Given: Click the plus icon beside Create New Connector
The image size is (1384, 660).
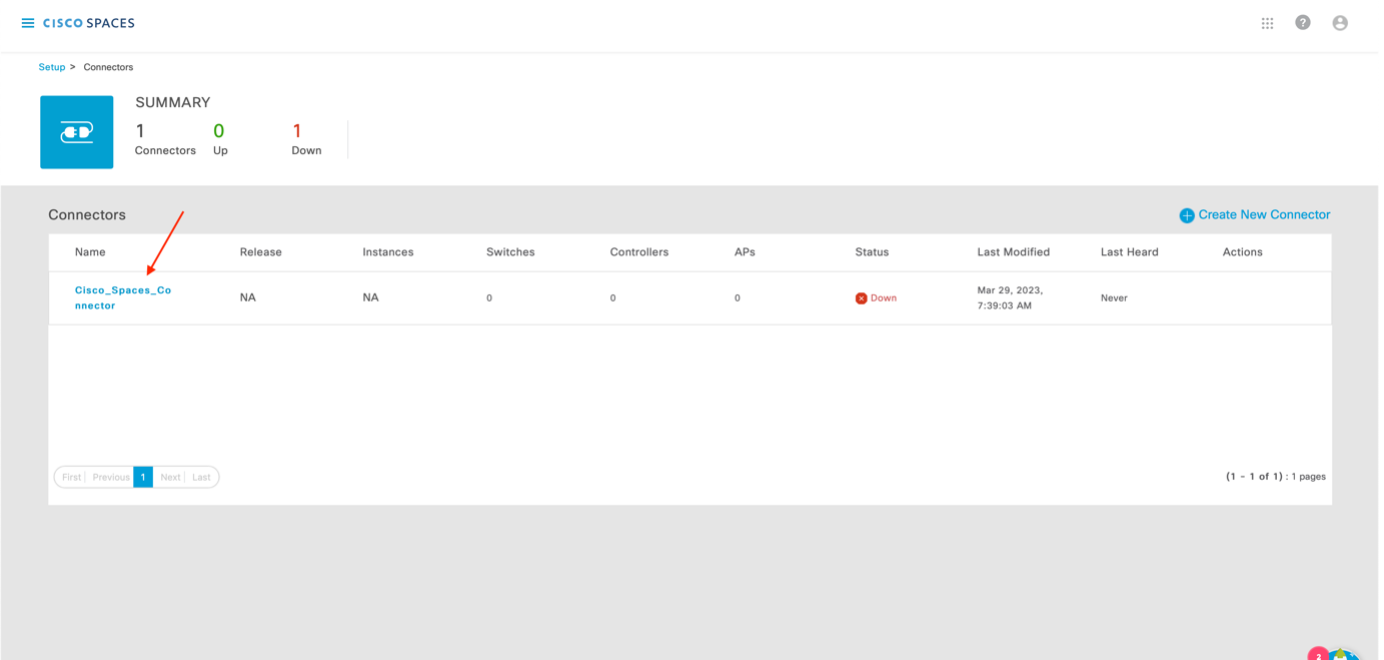Looking at the screenshot, I should tap(1187, 215).
